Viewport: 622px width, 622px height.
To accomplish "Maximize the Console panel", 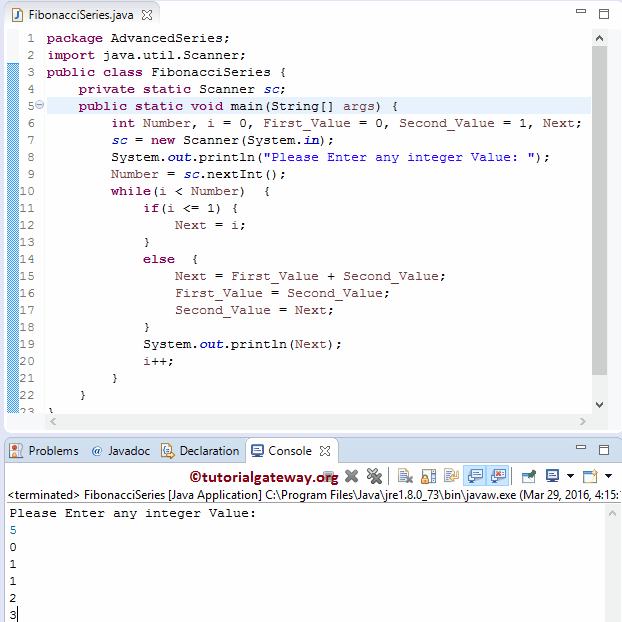I will click(x=604, y=450).
